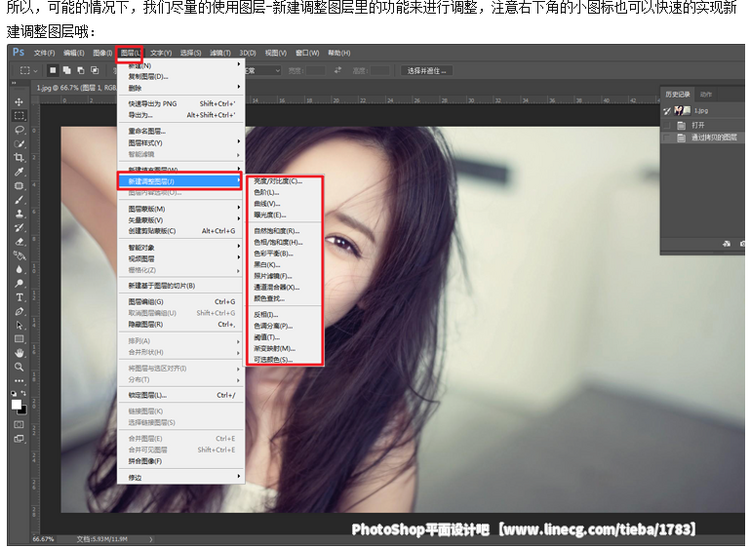Screen dimensions: 750x548
Task: Select the Gradient/Paint Bucket tool
Action: click(x=19, y=256)
